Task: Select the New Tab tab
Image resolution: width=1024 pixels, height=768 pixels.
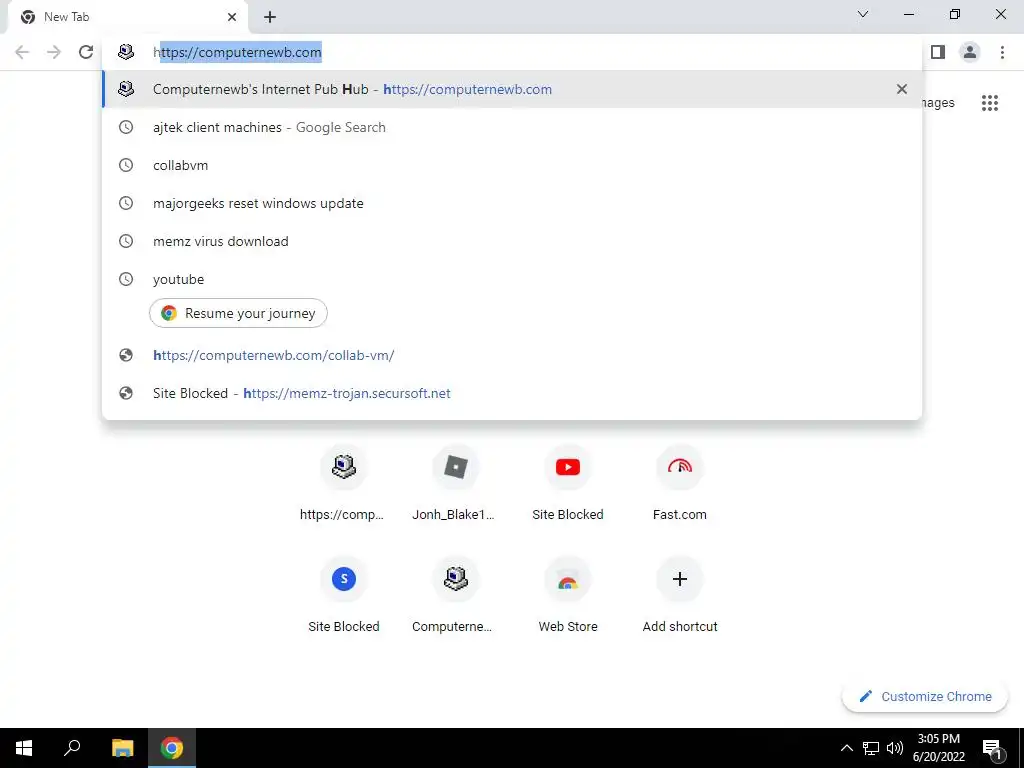Action: (x=128, y=17)
